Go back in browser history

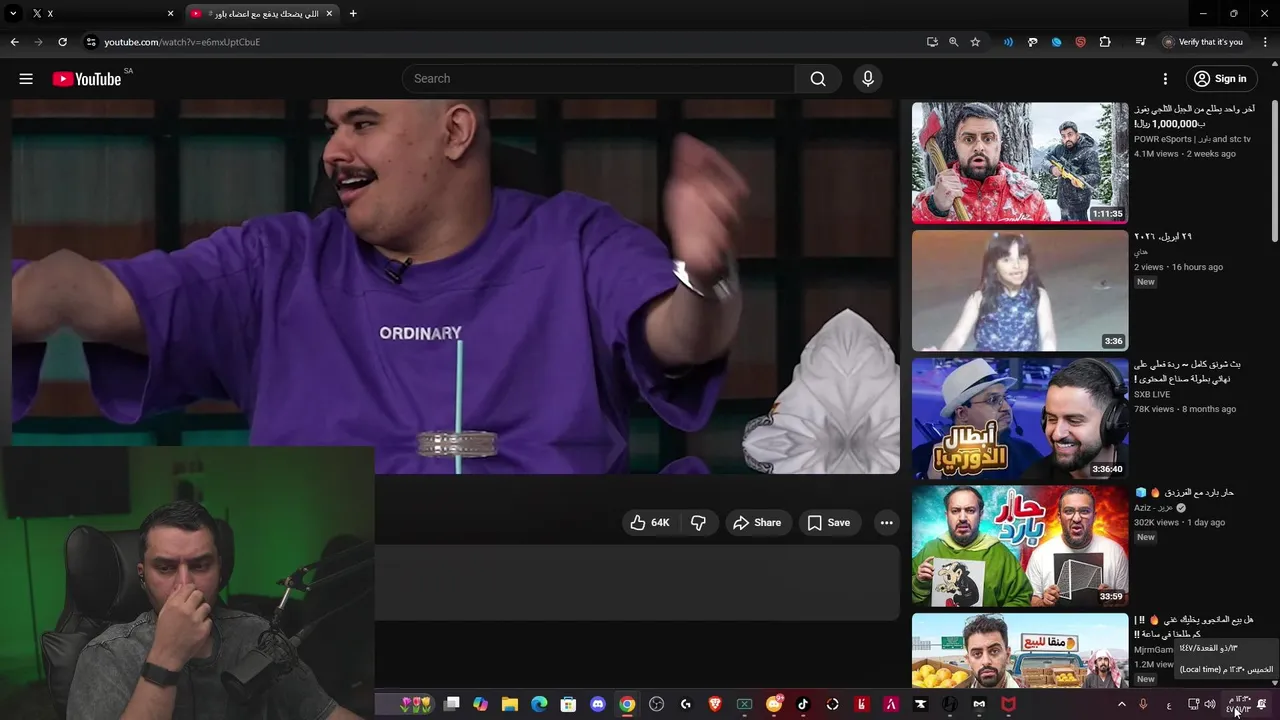click(x=14, y=42)
